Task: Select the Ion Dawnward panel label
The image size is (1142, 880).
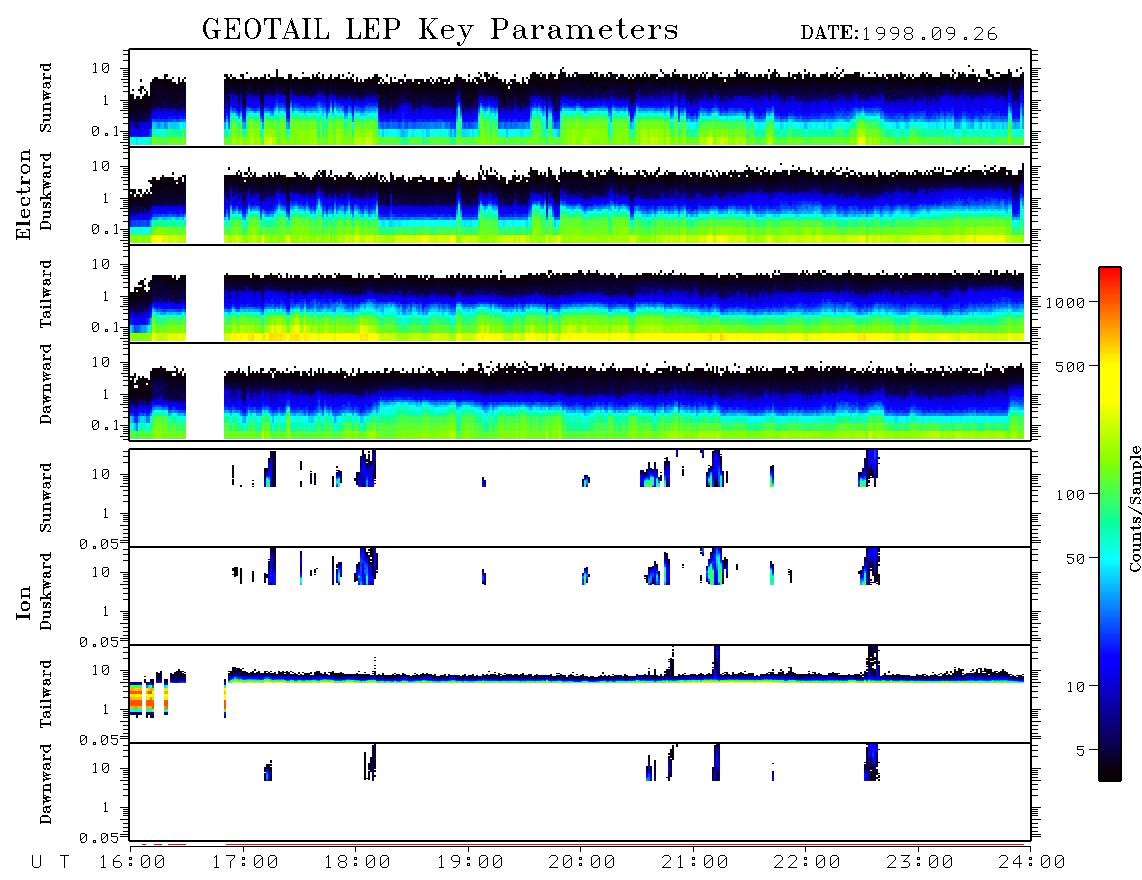Action: (x=46, y=784)
